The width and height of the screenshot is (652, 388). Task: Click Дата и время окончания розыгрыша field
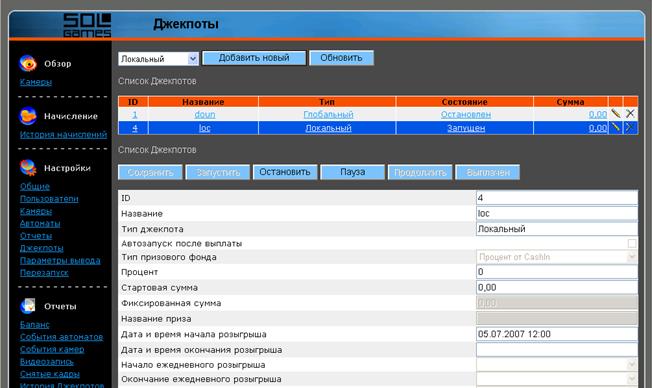click(x=557, y=350)
